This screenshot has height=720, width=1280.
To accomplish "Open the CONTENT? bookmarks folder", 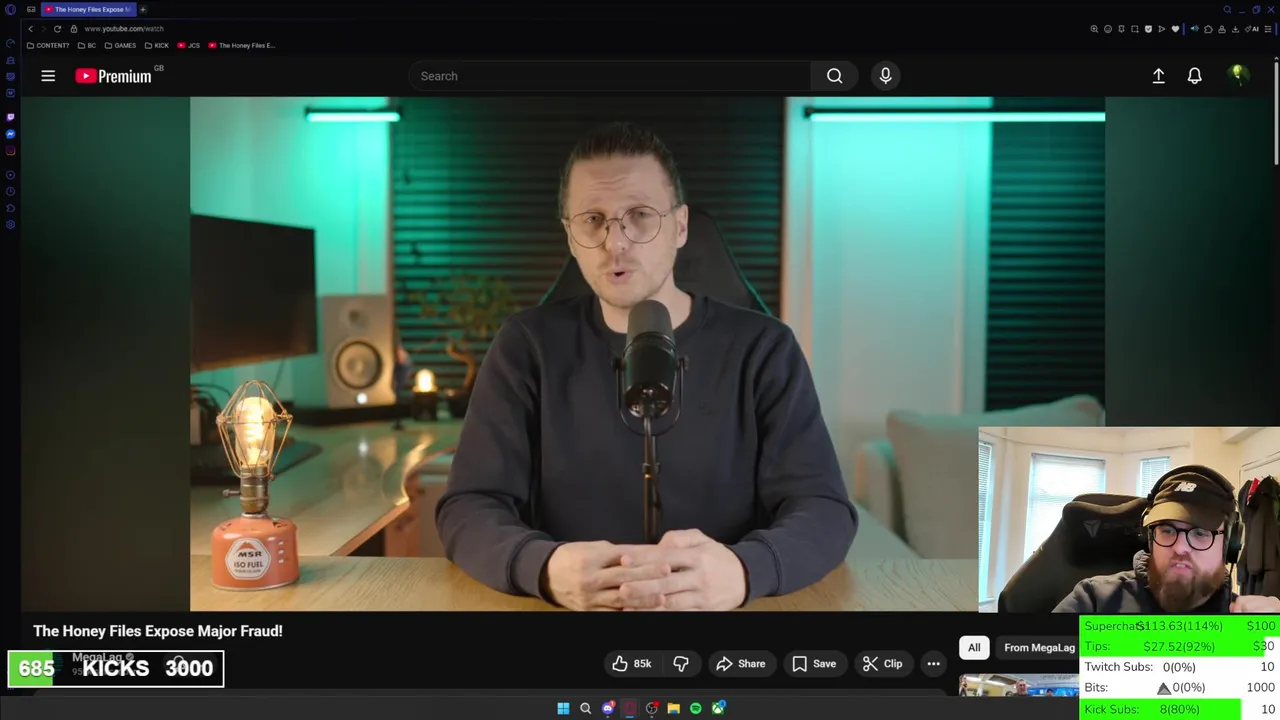I will [x=48, y=45].
